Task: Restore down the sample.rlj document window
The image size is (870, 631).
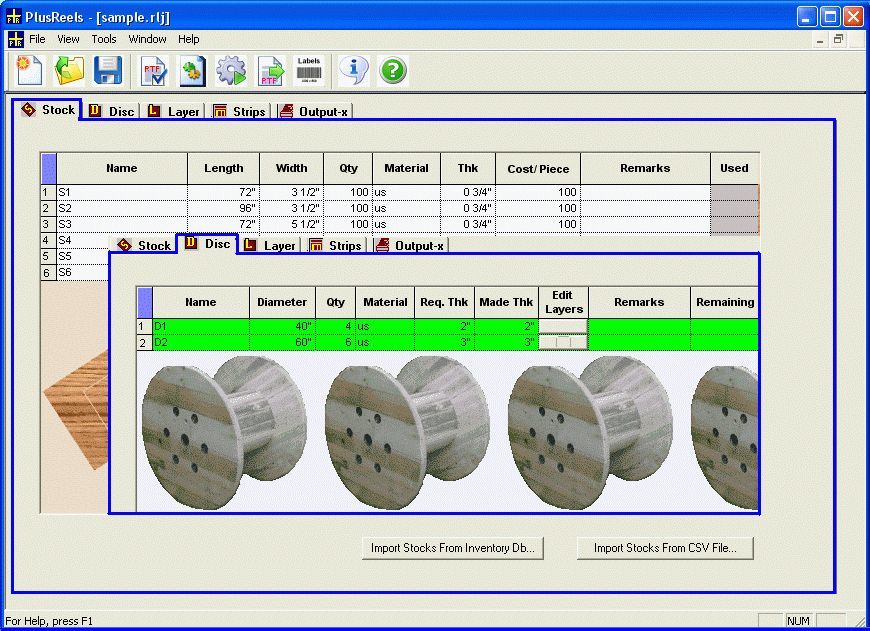Action: tap(838, 39)
